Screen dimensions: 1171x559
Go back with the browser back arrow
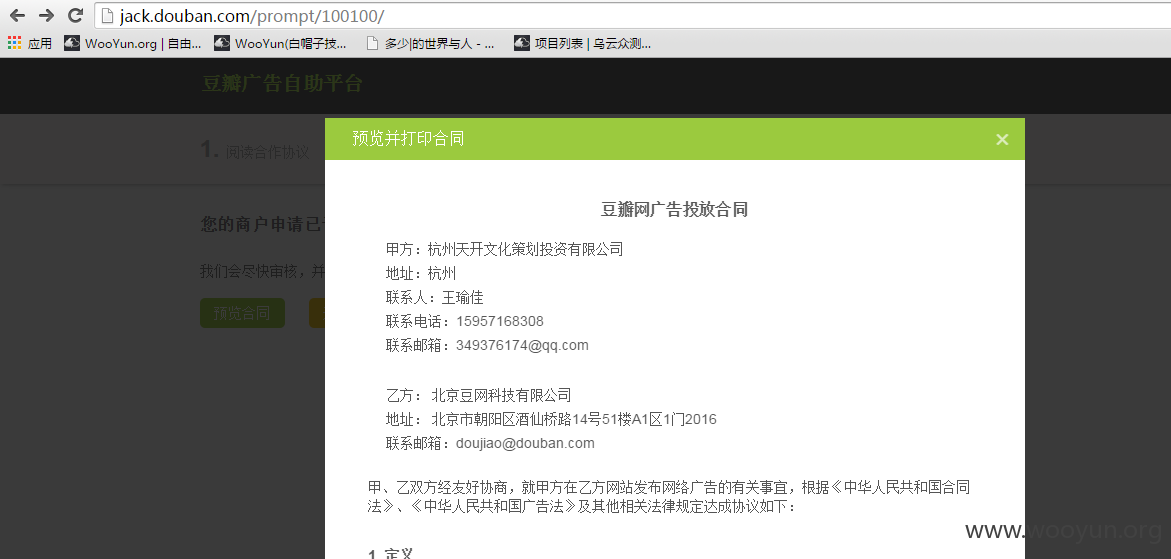click(x=16, y=15)
